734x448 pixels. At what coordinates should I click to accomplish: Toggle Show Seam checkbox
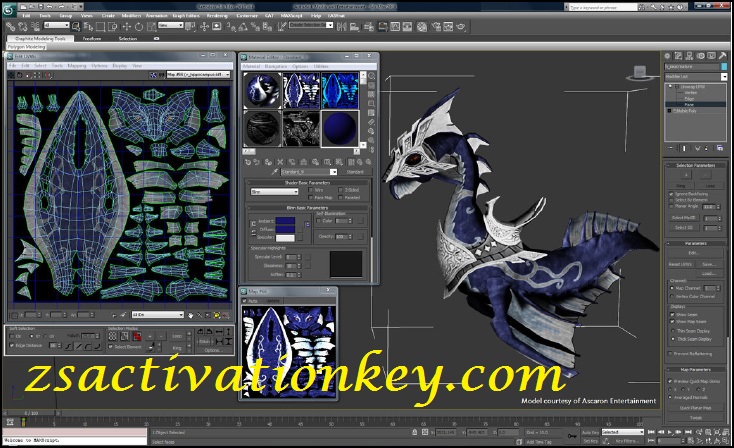[x=672, y=315]
